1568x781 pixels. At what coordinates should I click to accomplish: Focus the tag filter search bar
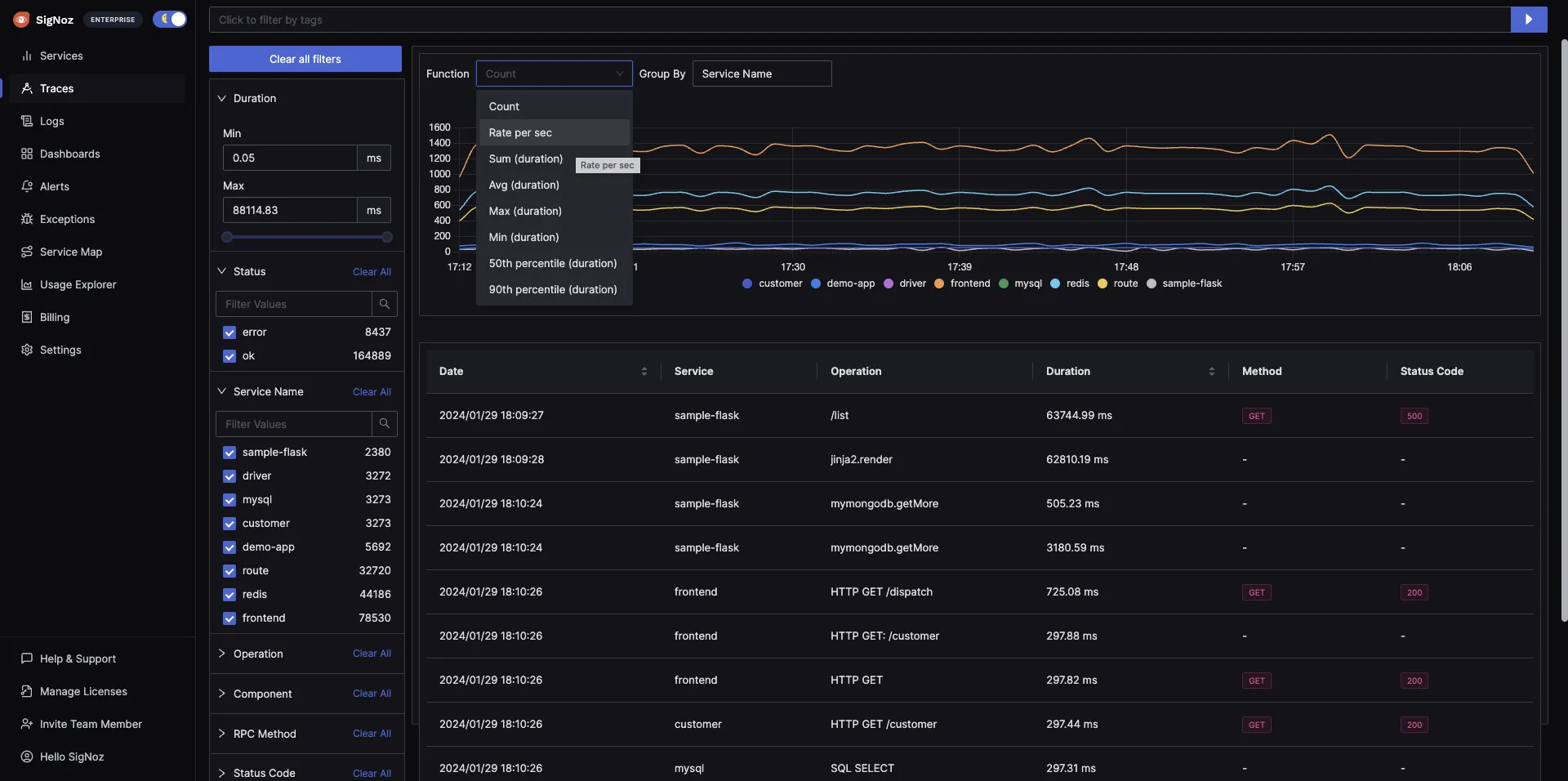tap(860, 20)
